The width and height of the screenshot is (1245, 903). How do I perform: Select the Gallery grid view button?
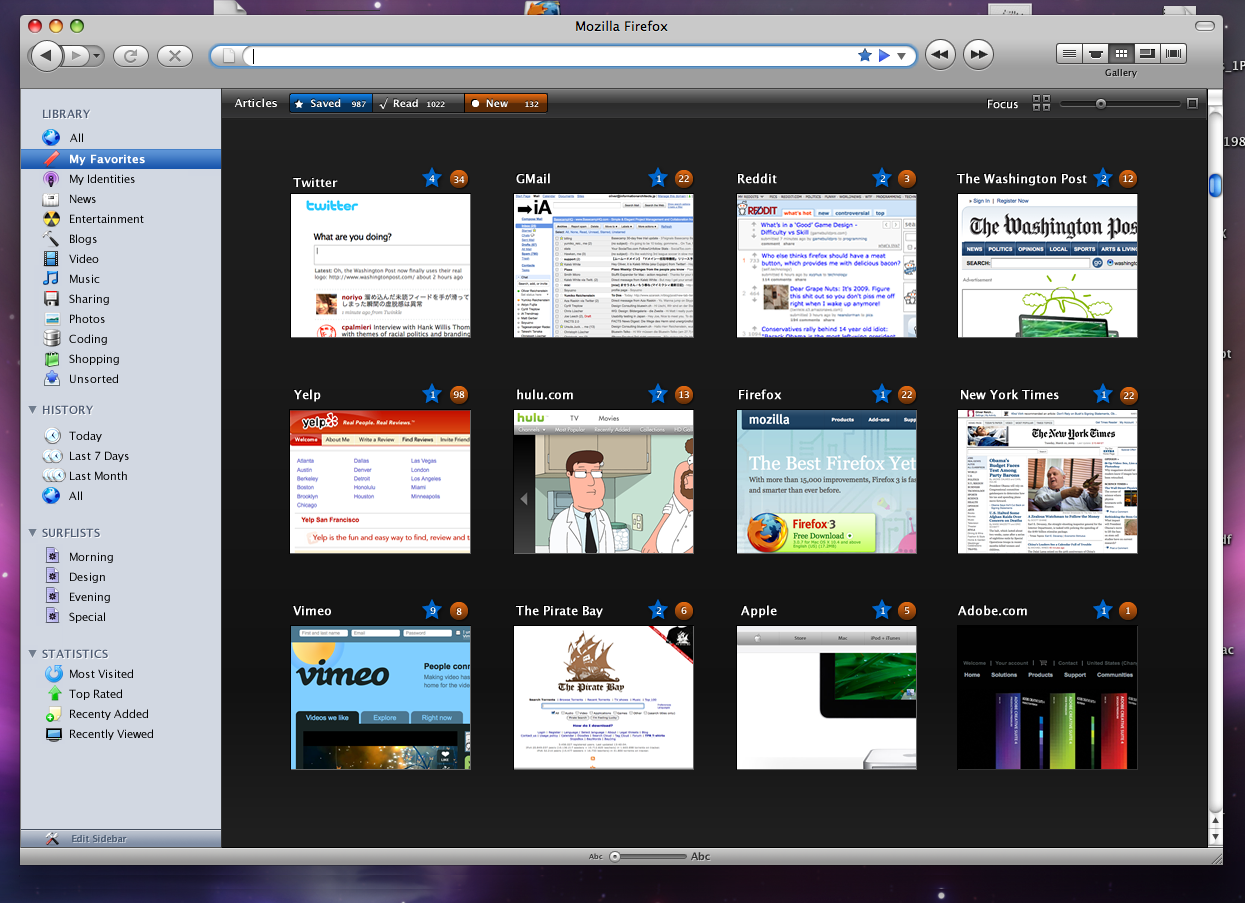click(1122, 53)
